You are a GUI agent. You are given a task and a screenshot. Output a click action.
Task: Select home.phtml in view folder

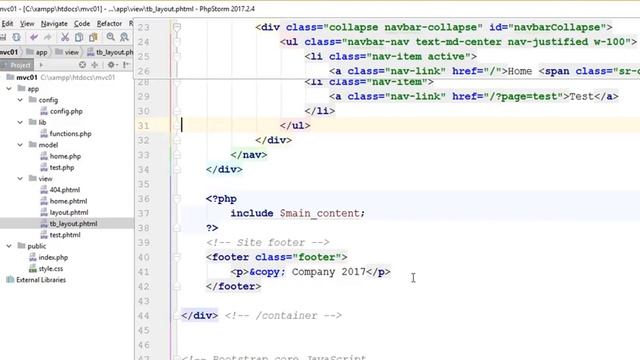point(68,201)
